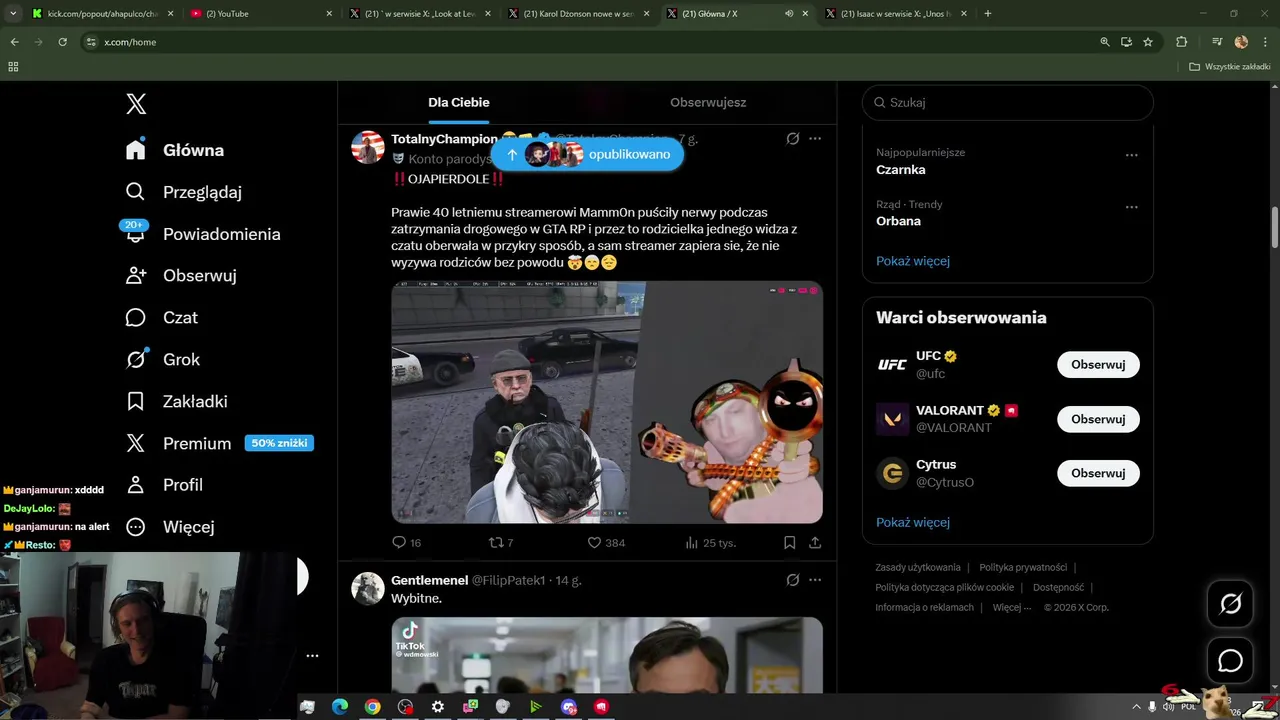Click the Szukaj search field
This screenshot has height=720, width=1280.
tap(1008, 102)
